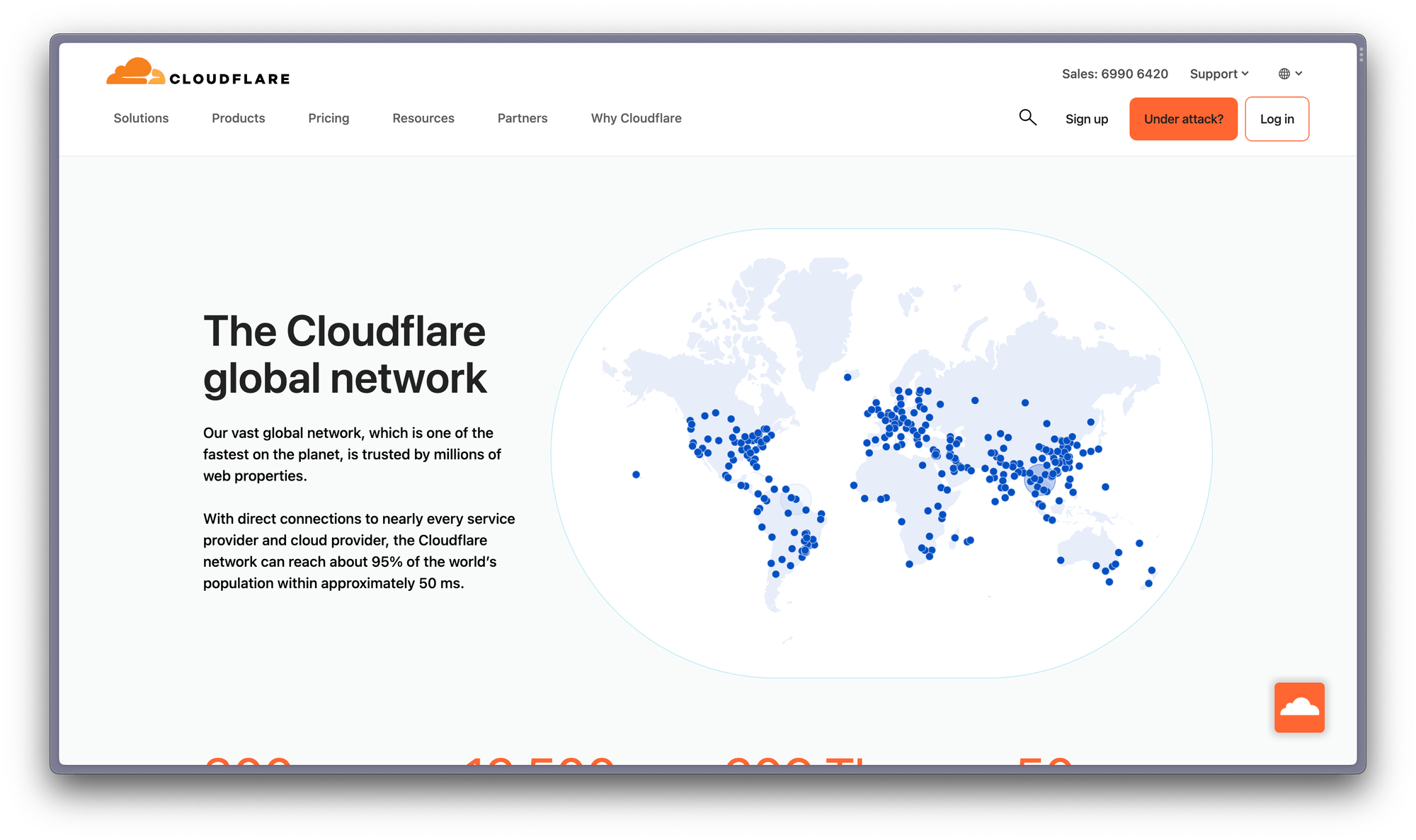Open the globe language selector

tap(1290, 74)
